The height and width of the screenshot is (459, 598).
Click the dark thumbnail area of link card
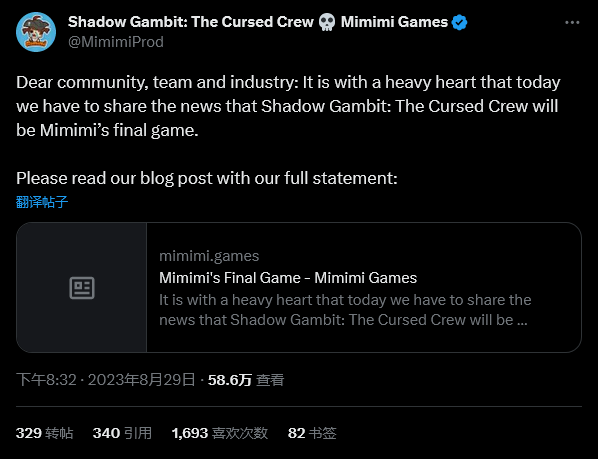point(82,287)
